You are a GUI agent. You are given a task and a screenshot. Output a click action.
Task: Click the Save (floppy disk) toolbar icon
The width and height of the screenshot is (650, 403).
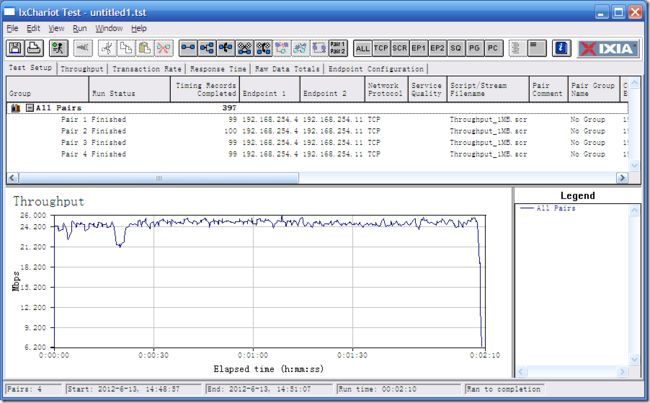click(x=15, y=48)
